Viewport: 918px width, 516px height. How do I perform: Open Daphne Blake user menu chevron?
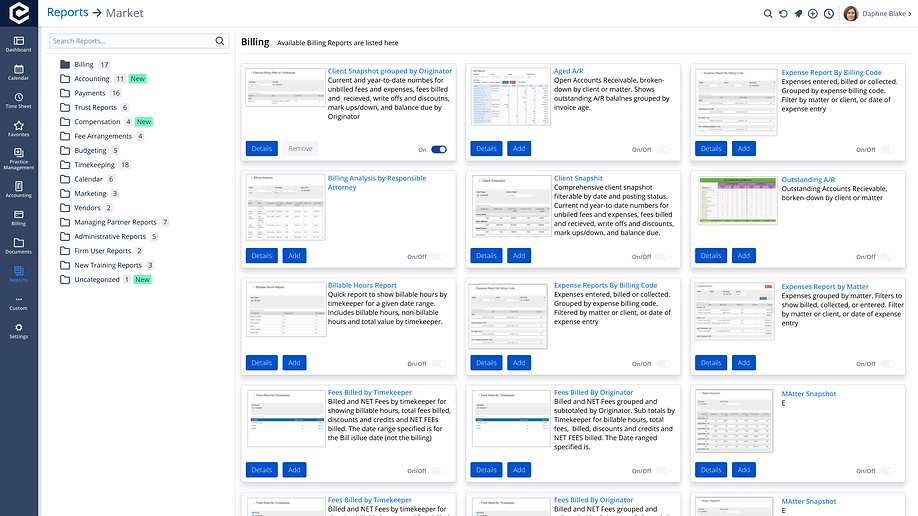[910, 13]
